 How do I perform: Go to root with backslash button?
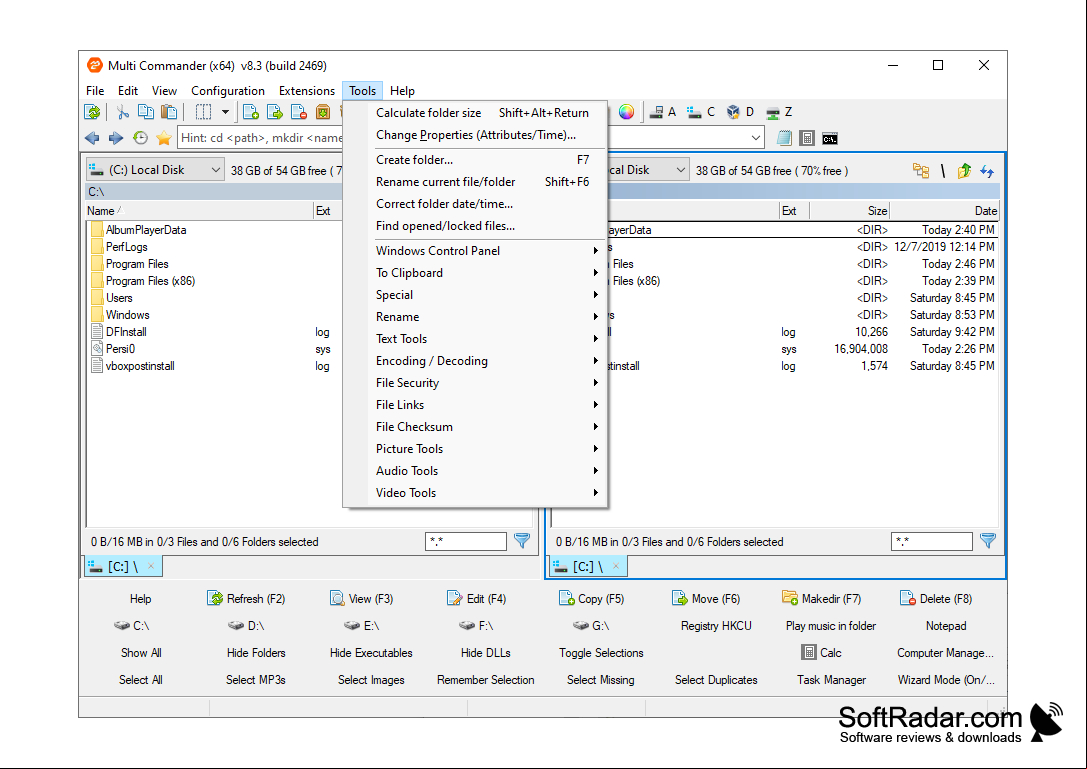tap(943, 171)
